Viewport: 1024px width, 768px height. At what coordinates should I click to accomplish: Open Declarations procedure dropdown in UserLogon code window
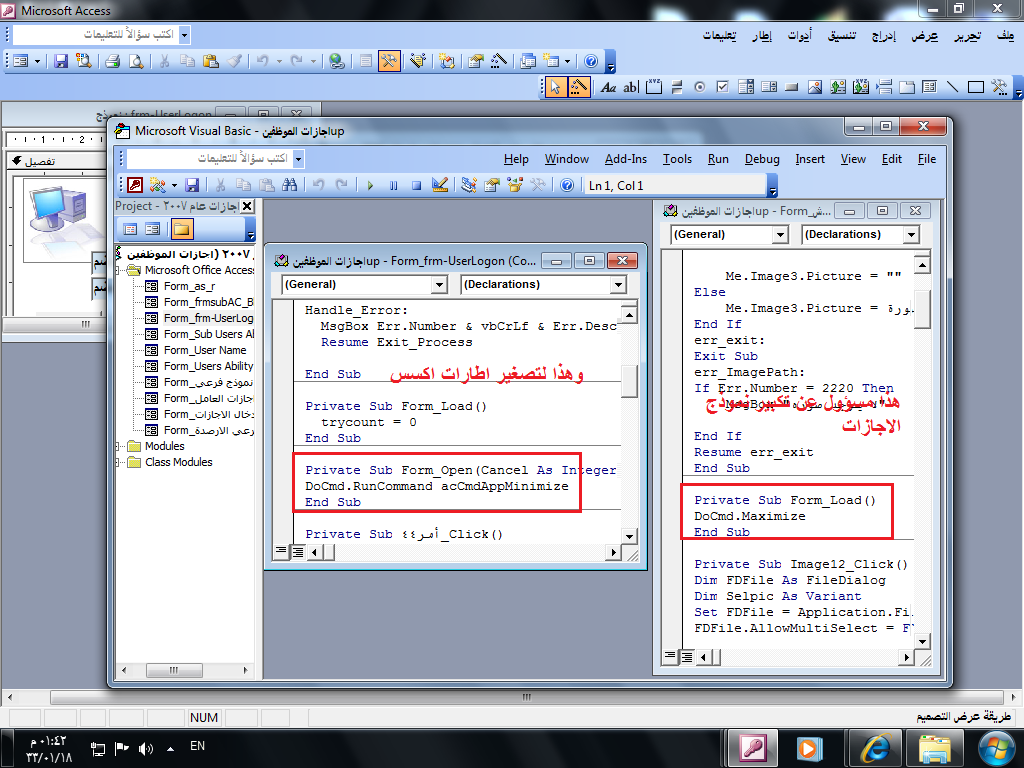[x=618, y=285]
